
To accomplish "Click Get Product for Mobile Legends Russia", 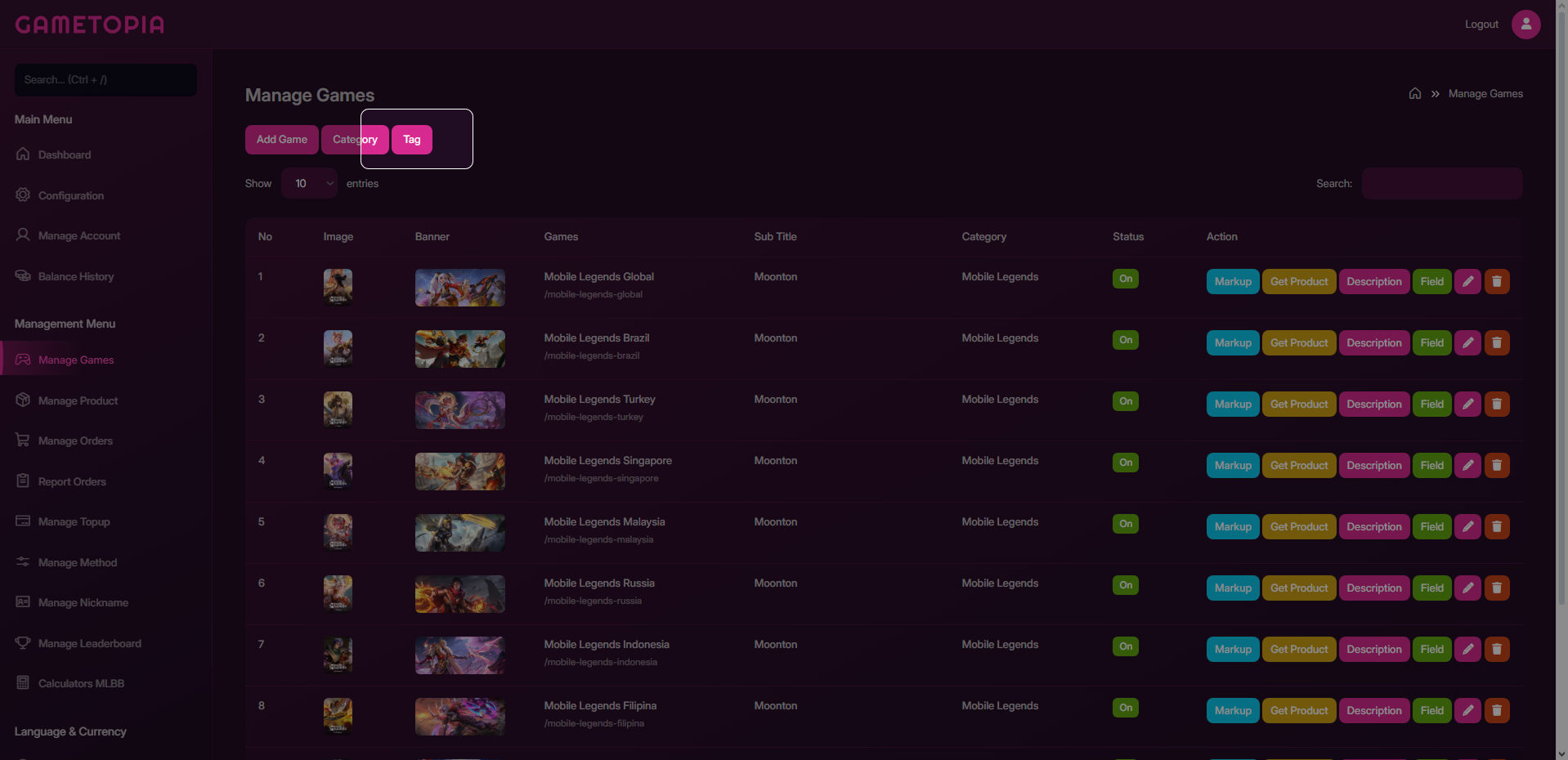I will pyautogui.click(x=1299, y=588).
